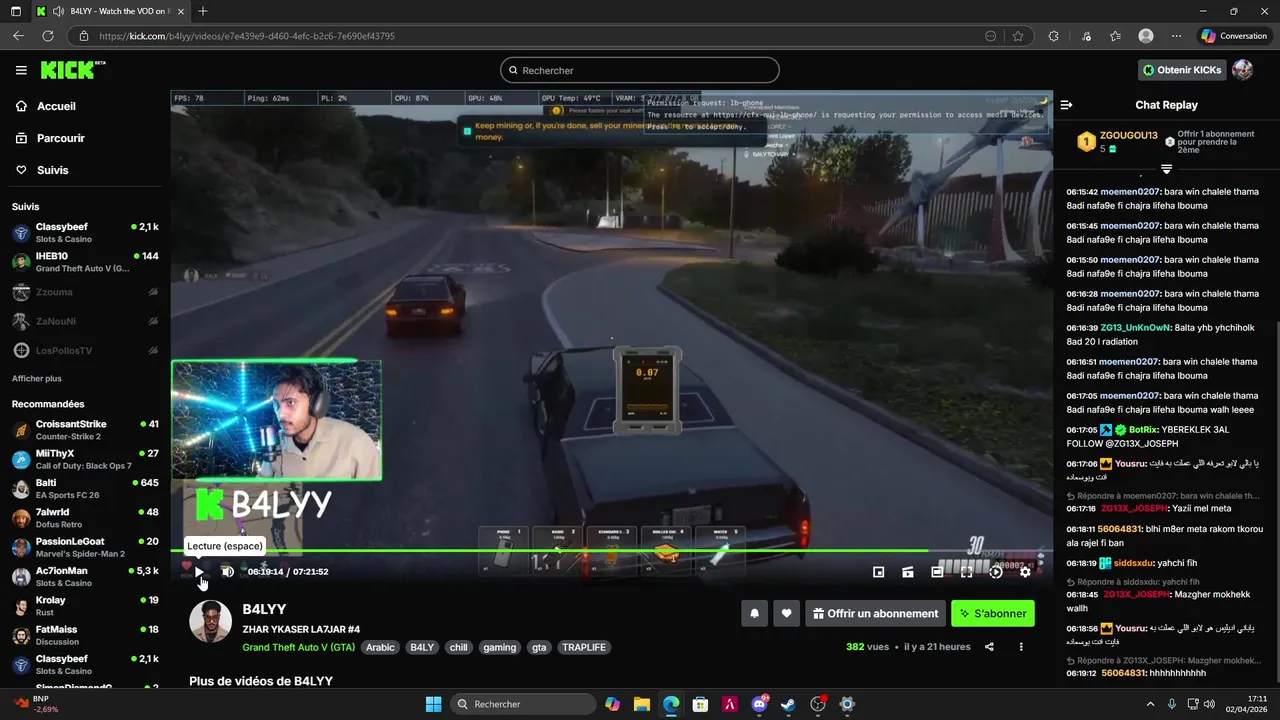
Task: Open File Explorer from taskbar
Action: pyautogui.click(x=641, y=704)
